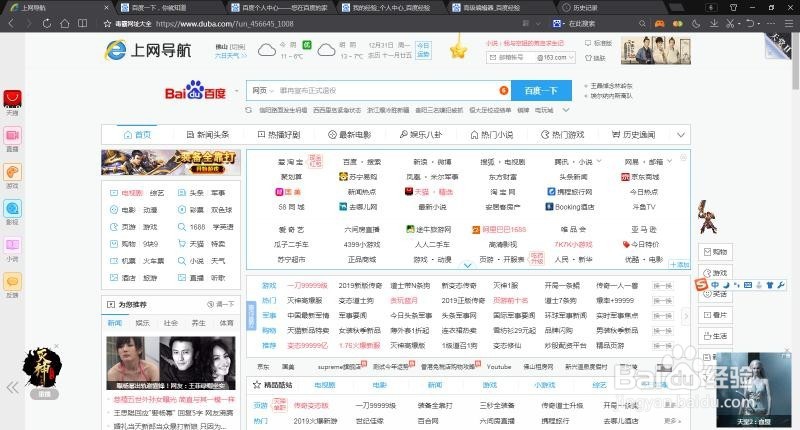Expand the 腾讯·小说 dropdown arrow

(599, 161)
